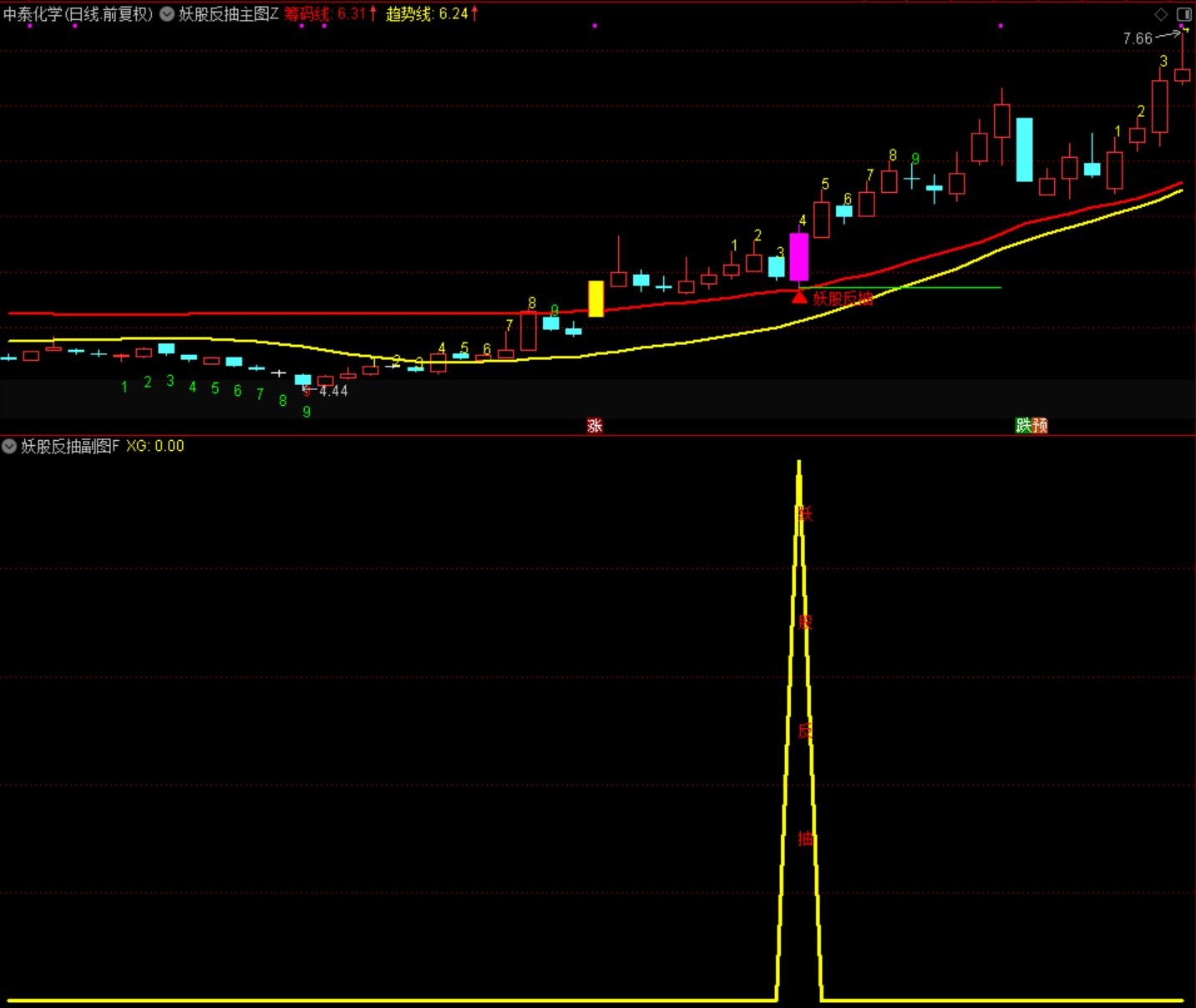Screen dimensions: 1196x1008
Task: Click the 4.44 low price label
Action: coord(333,391)
